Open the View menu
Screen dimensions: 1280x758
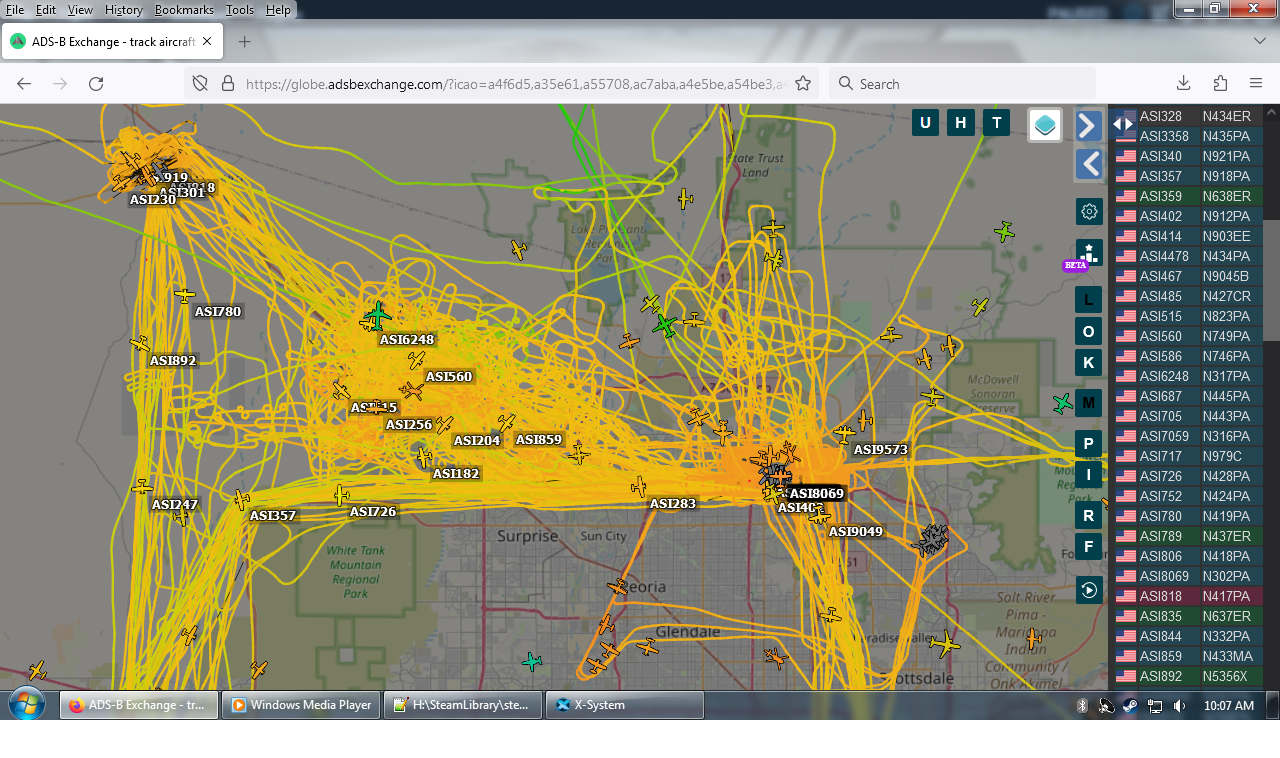click(x=80, y=9)
